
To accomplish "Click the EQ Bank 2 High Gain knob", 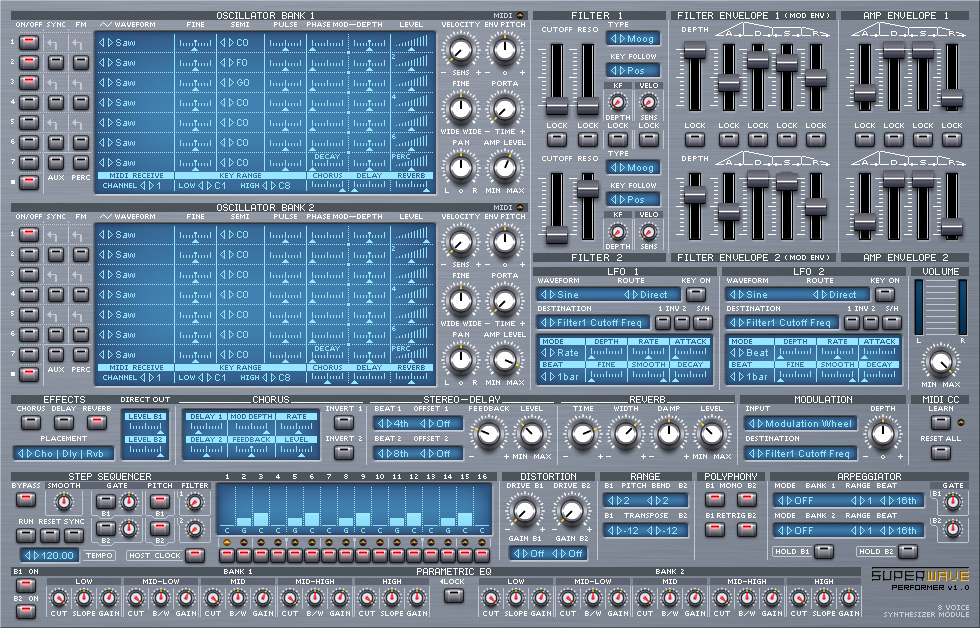I will [x=849, y=599].
